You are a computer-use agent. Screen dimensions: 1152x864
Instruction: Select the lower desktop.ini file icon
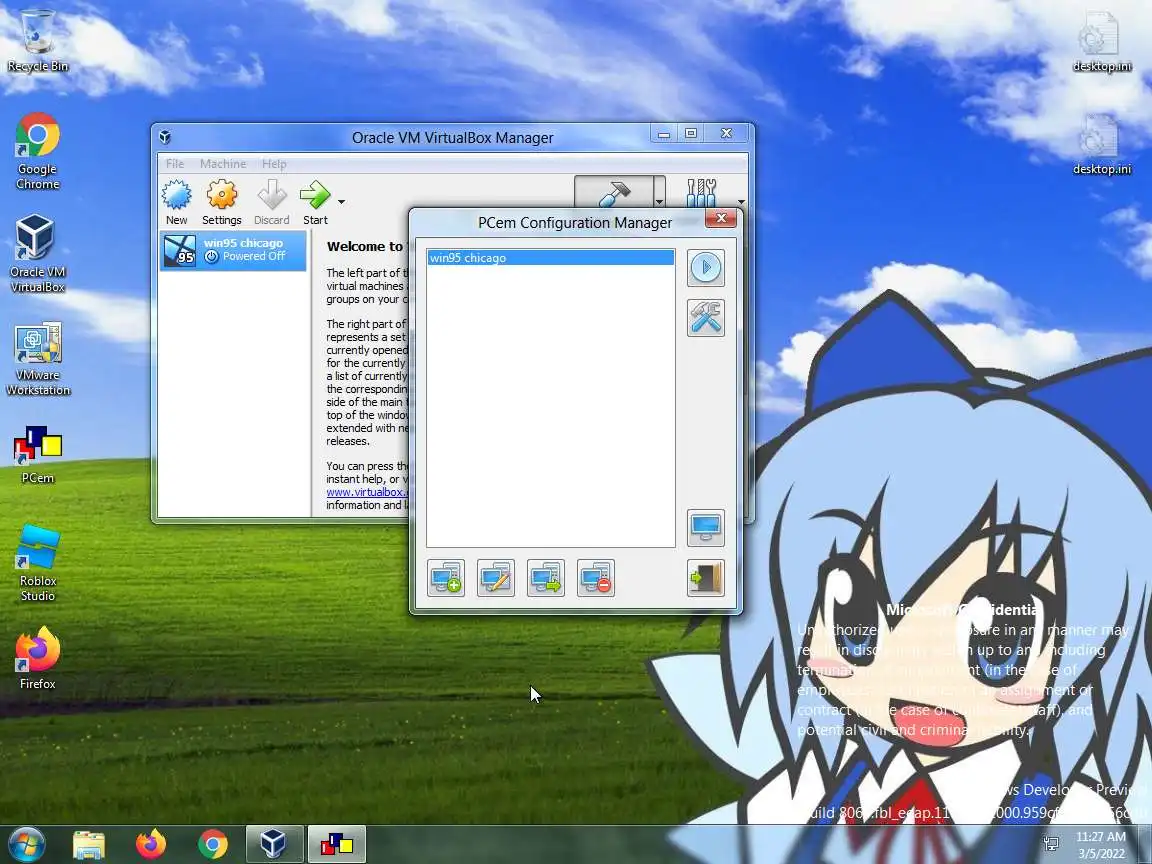click(1101, 144)
